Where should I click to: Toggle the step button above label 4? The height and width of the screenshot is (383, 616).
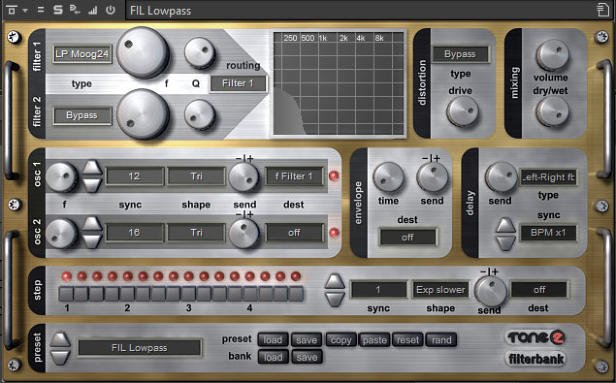pyautogui.click(x=250, y=294)
